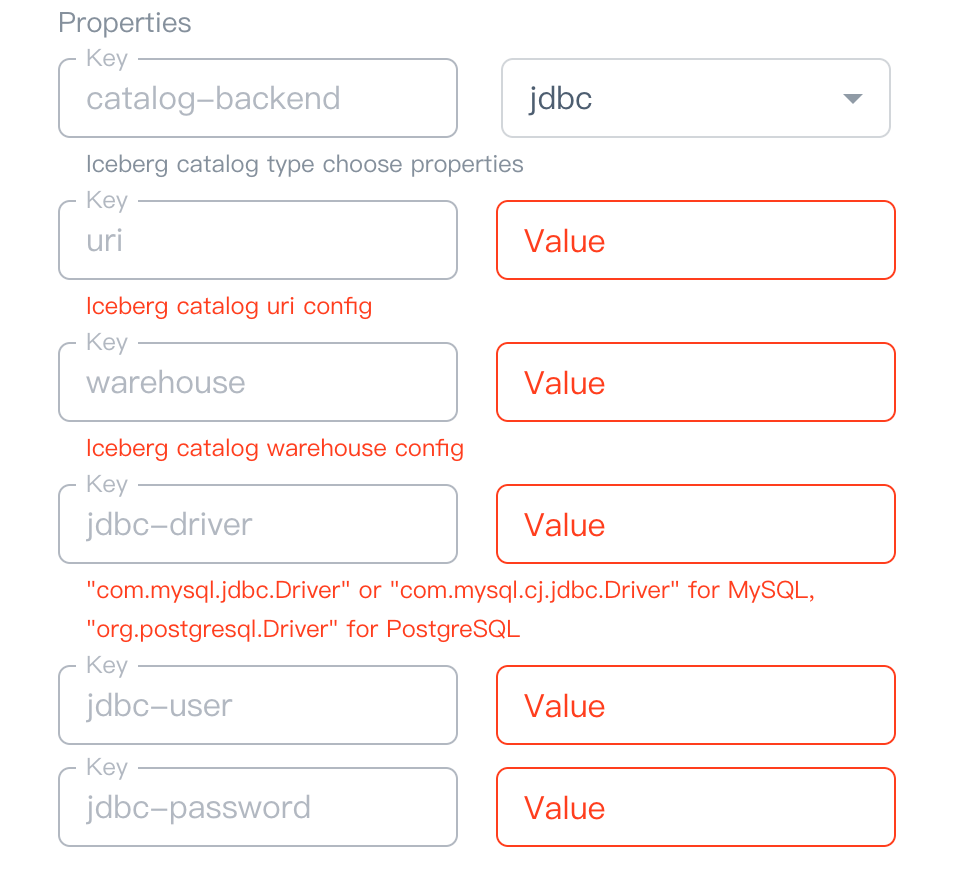Click the Iceberg catalog warehouse config hint

274,448
